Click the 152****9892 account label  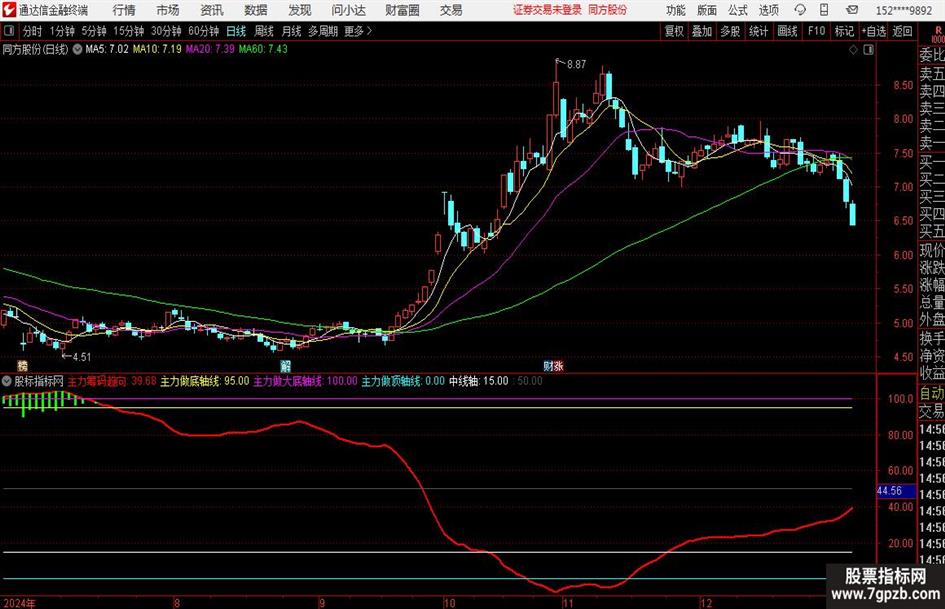(x=904, y=10)
